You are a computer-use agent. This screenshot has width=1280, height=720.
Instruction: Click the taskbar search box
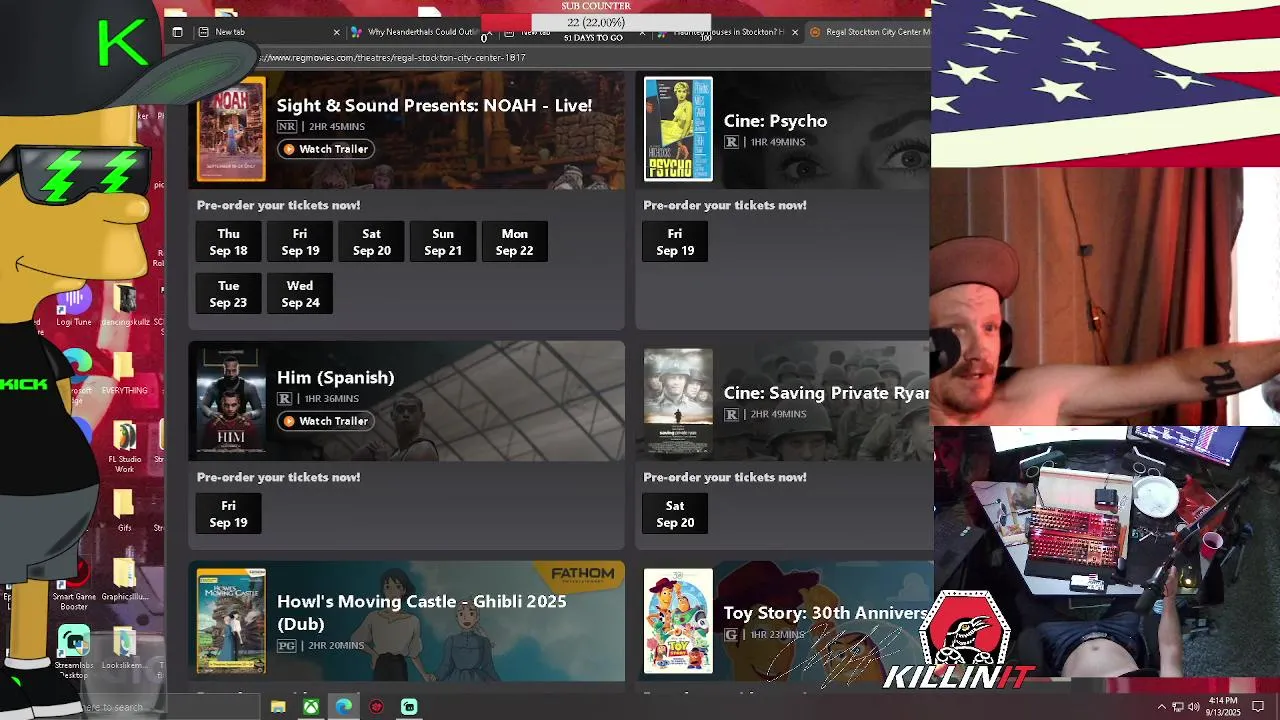170,707
